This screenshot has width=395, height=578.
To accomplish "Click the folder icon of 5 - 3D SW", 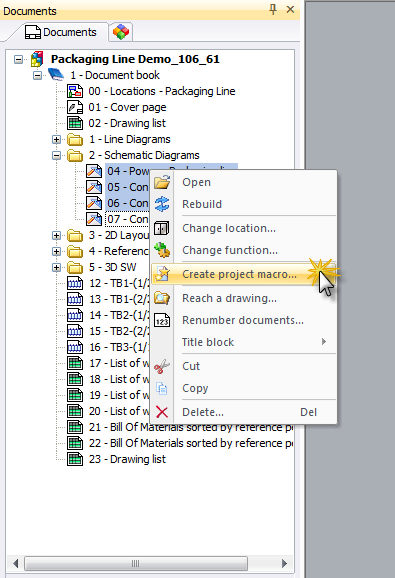I will click(75, 267).
